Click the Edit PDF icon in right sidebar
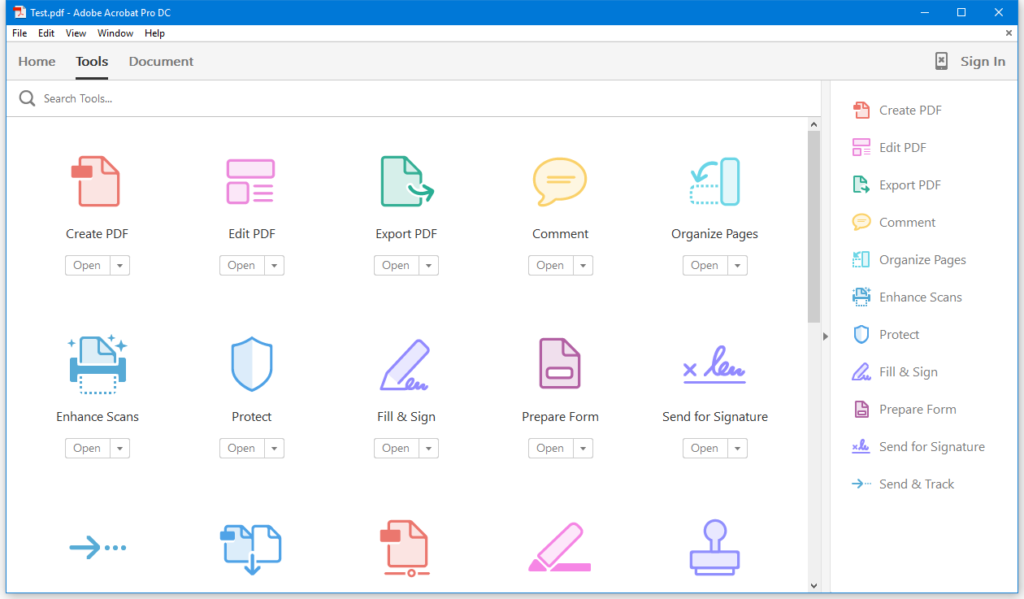 [x=861, y=148]
